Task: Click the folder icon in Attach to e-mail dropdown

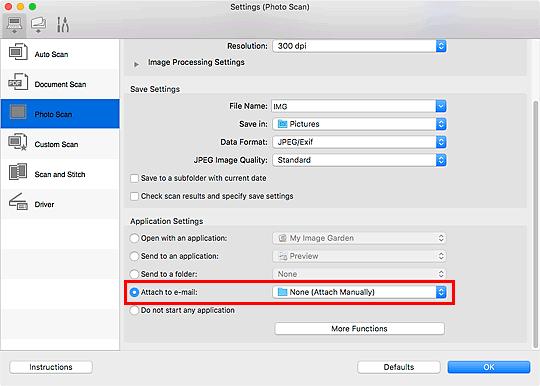Action: 282,292
